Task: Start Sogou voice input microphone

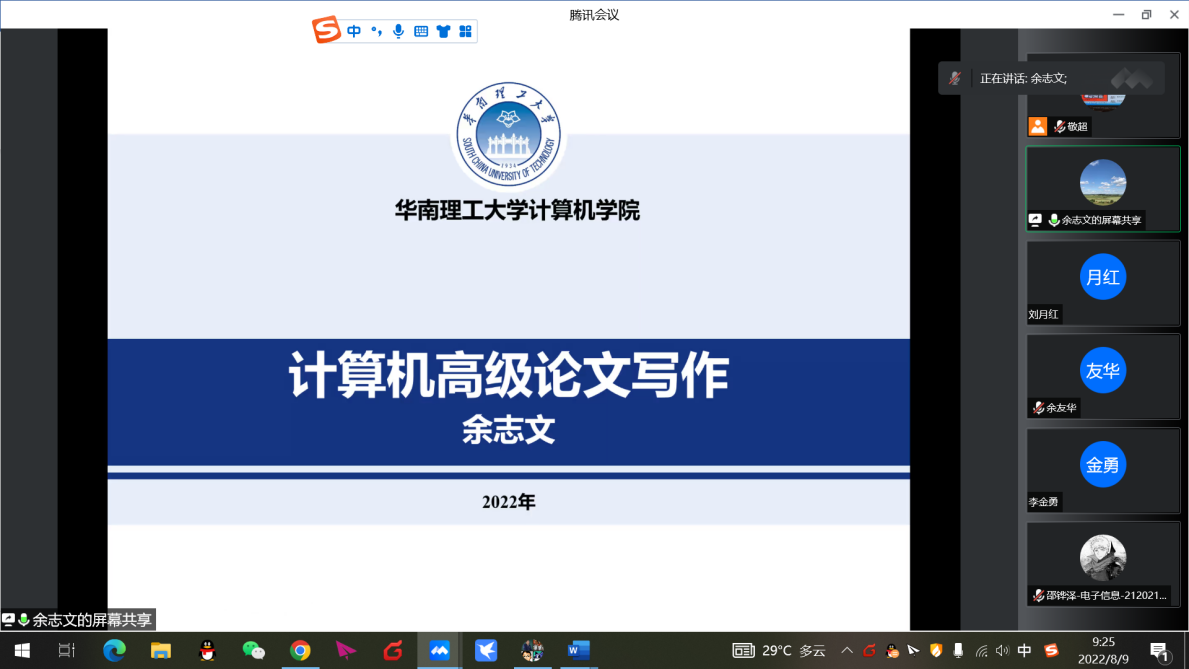Action: [399, 32]
